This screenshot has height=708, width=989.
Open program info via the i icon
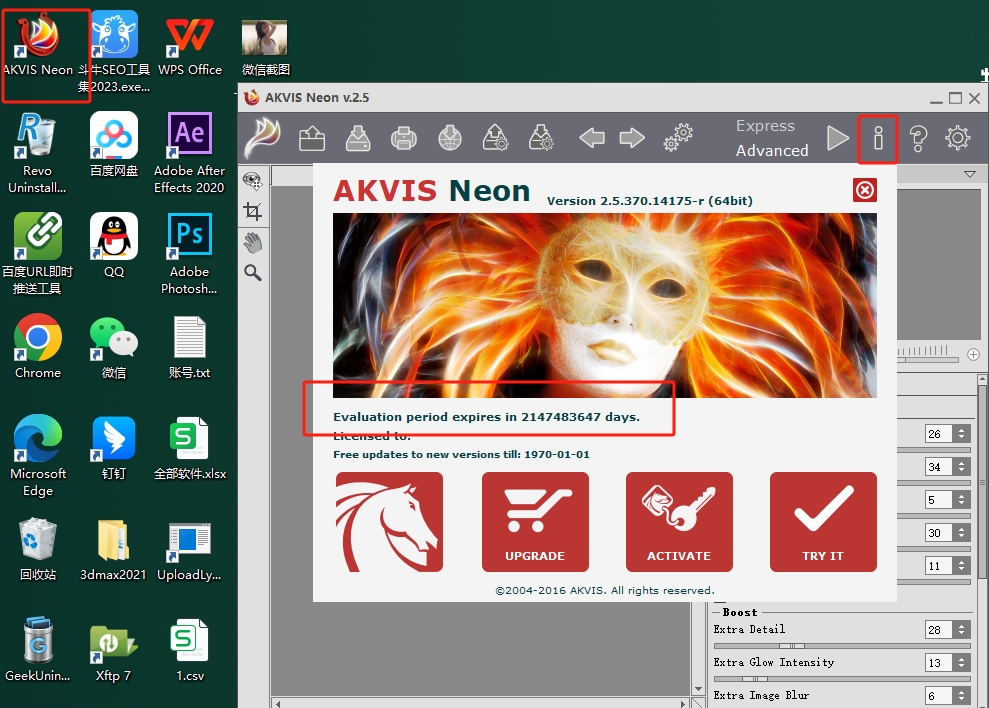tap(878, 138)
